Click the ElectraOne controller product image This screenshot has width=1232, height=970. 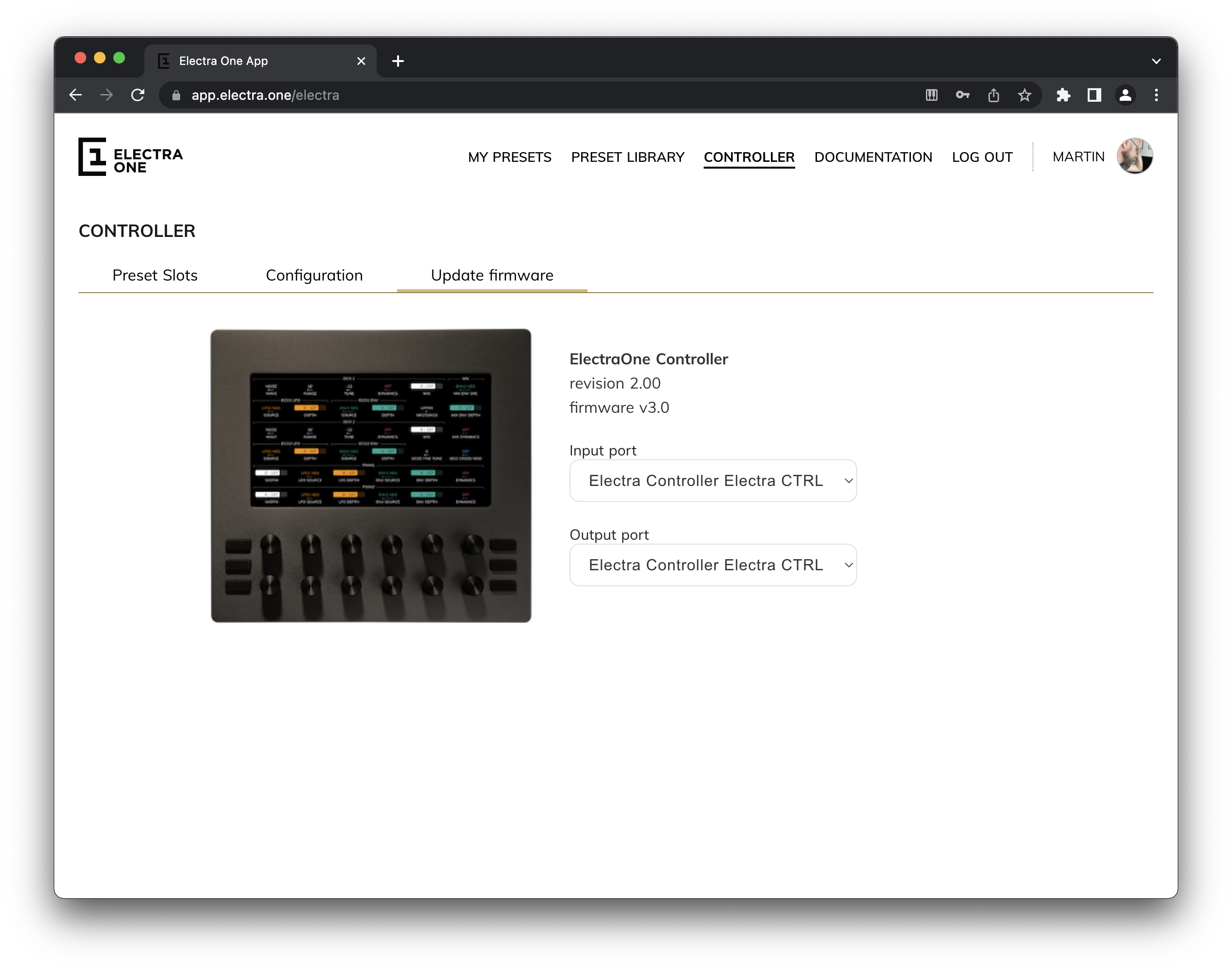click(x=370, y=475)
